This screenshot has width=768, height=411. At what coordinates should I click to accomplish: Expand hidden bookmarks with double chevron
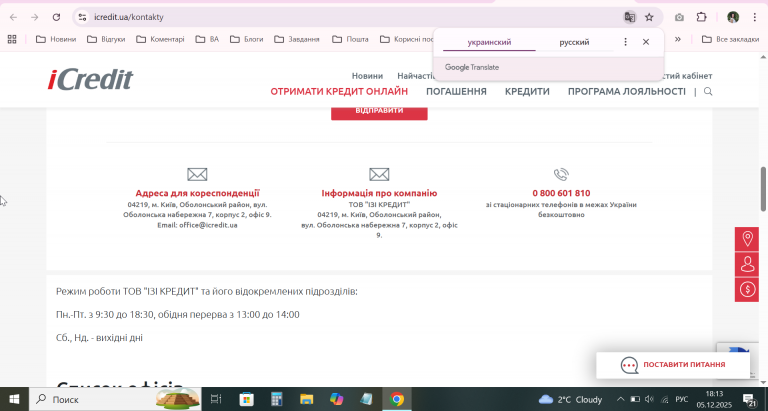coord(677,39)
